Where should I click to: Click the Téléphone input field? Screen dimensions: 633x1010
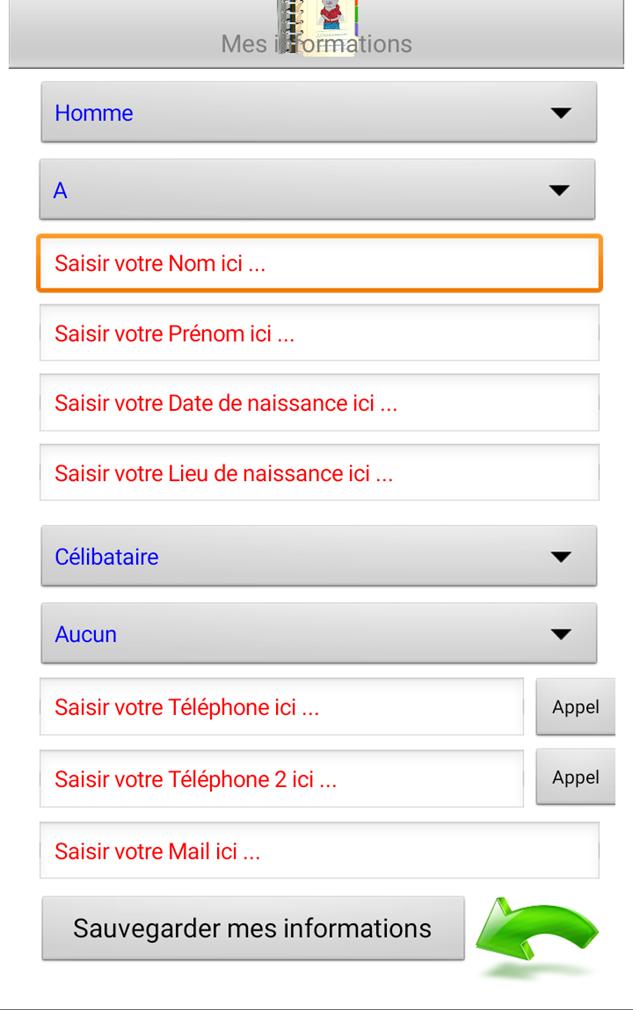pyautogui.click(x=281, y=707)
